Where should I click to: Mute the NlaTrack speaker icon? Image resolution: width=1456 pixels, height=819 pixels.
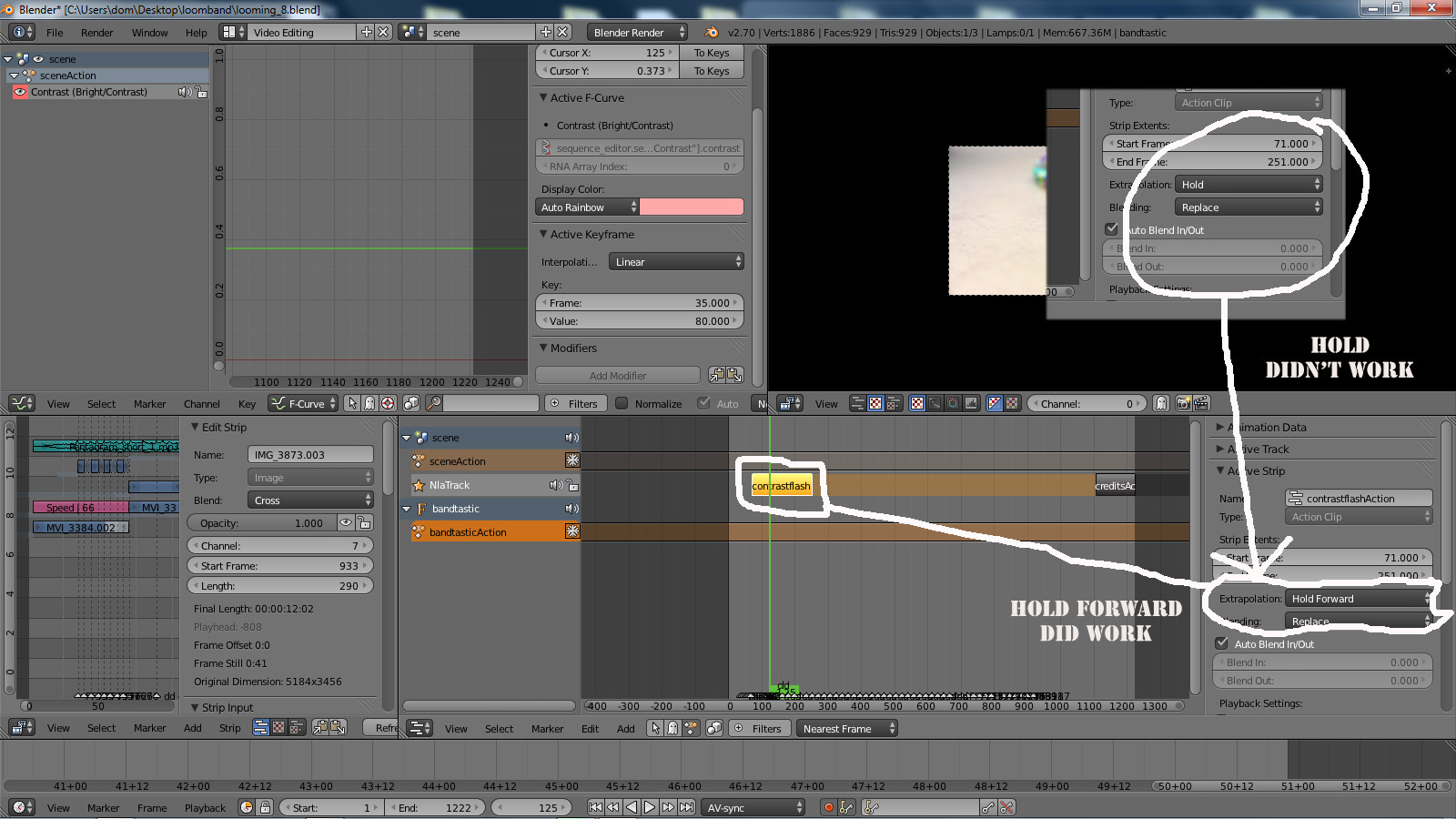(555, 485)
